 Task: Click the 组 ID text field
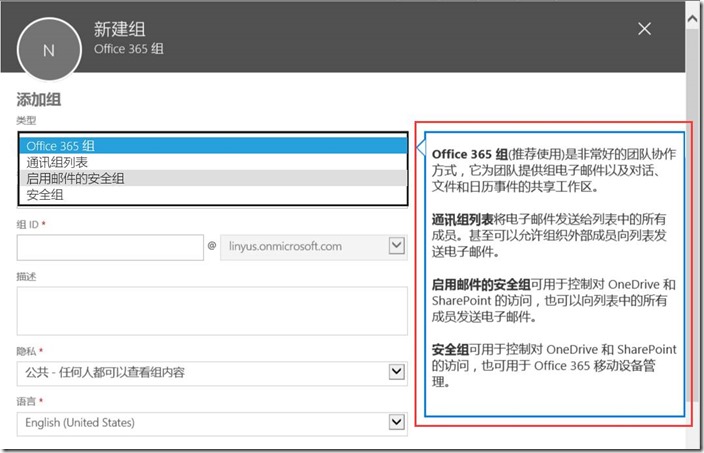pyautogui.click(x=110, y=247)
